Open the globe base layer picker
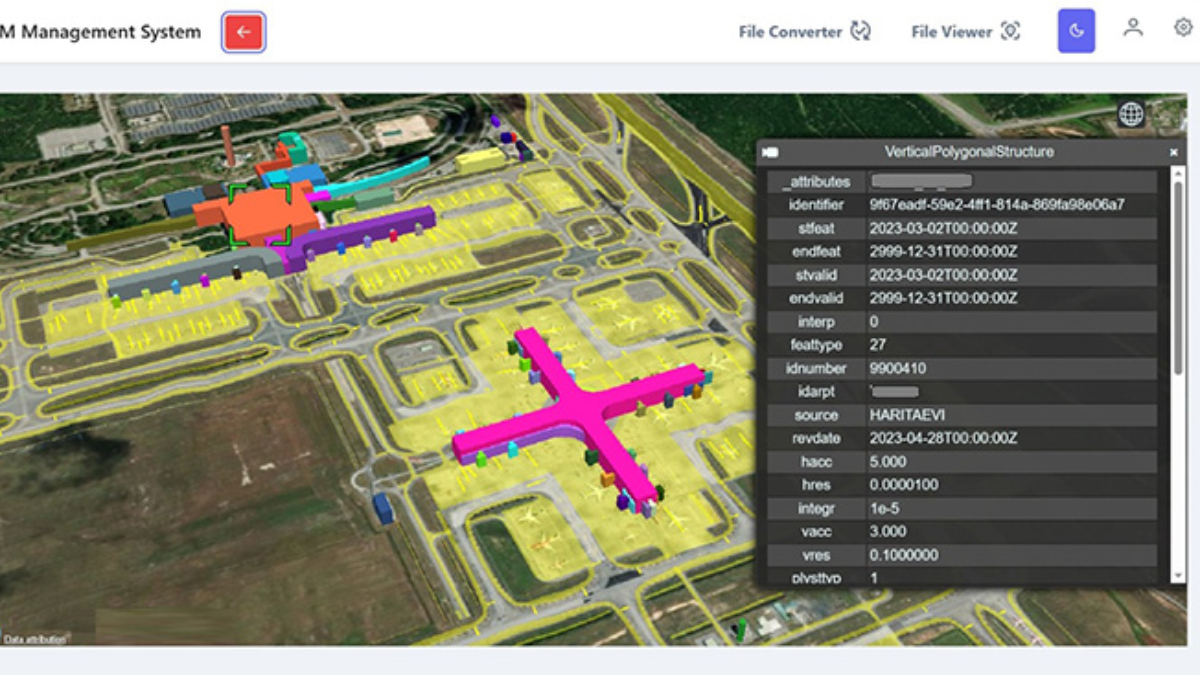The image size is (1200, 675). tap(1131, 114)
